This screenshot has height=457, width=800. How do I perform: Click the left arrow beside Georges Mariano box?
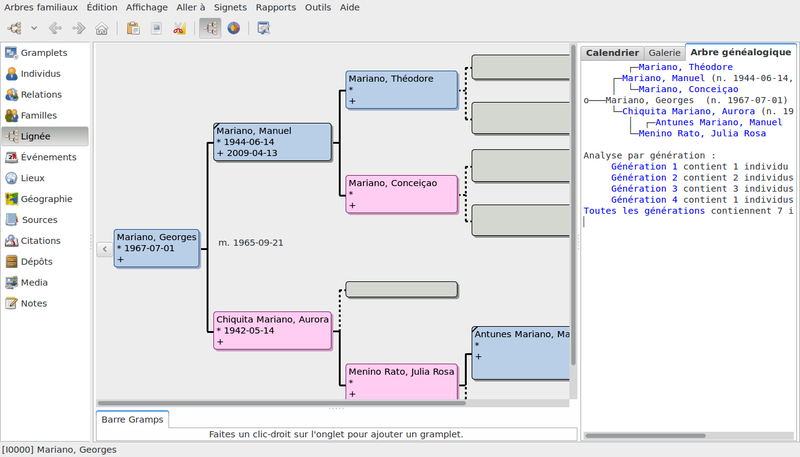[x=103, y=249]
